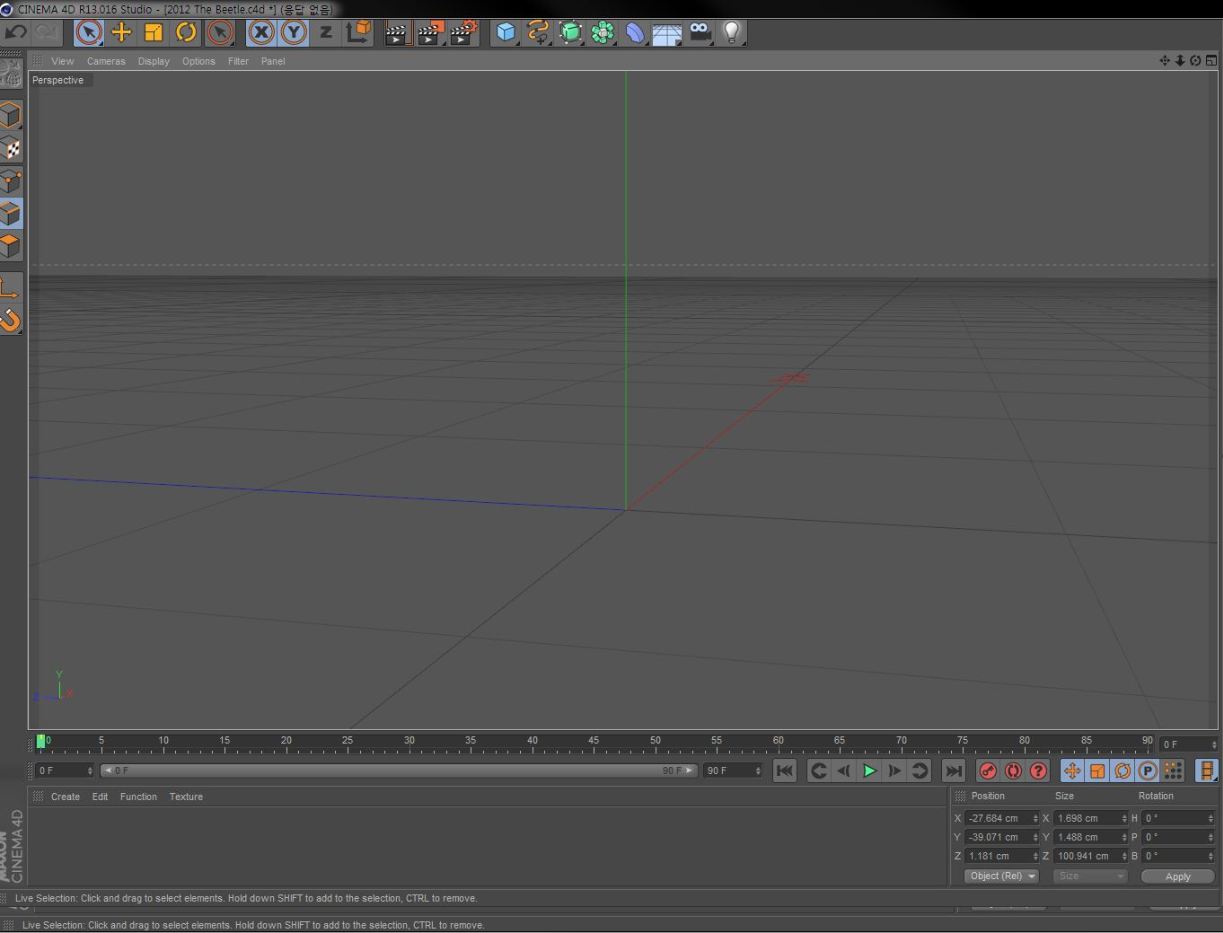Switch to Points mode
This screenshot has width=1223, height=933.
pos(11,181)
